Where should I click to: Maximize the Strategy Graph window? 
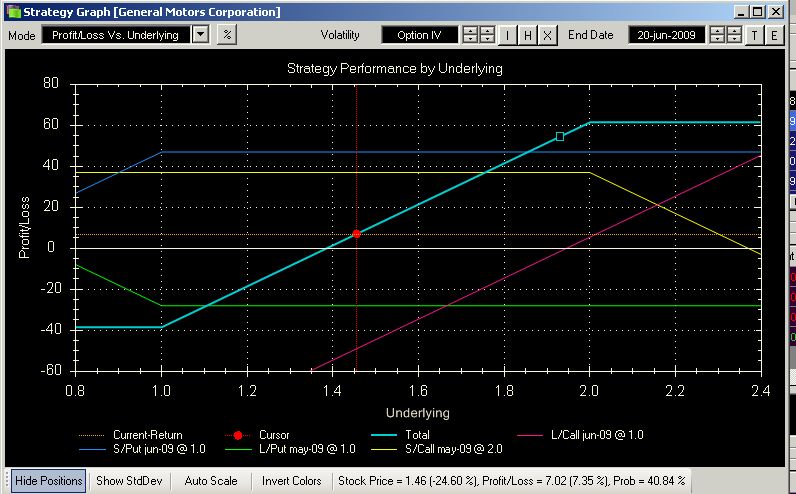(757, 12)
